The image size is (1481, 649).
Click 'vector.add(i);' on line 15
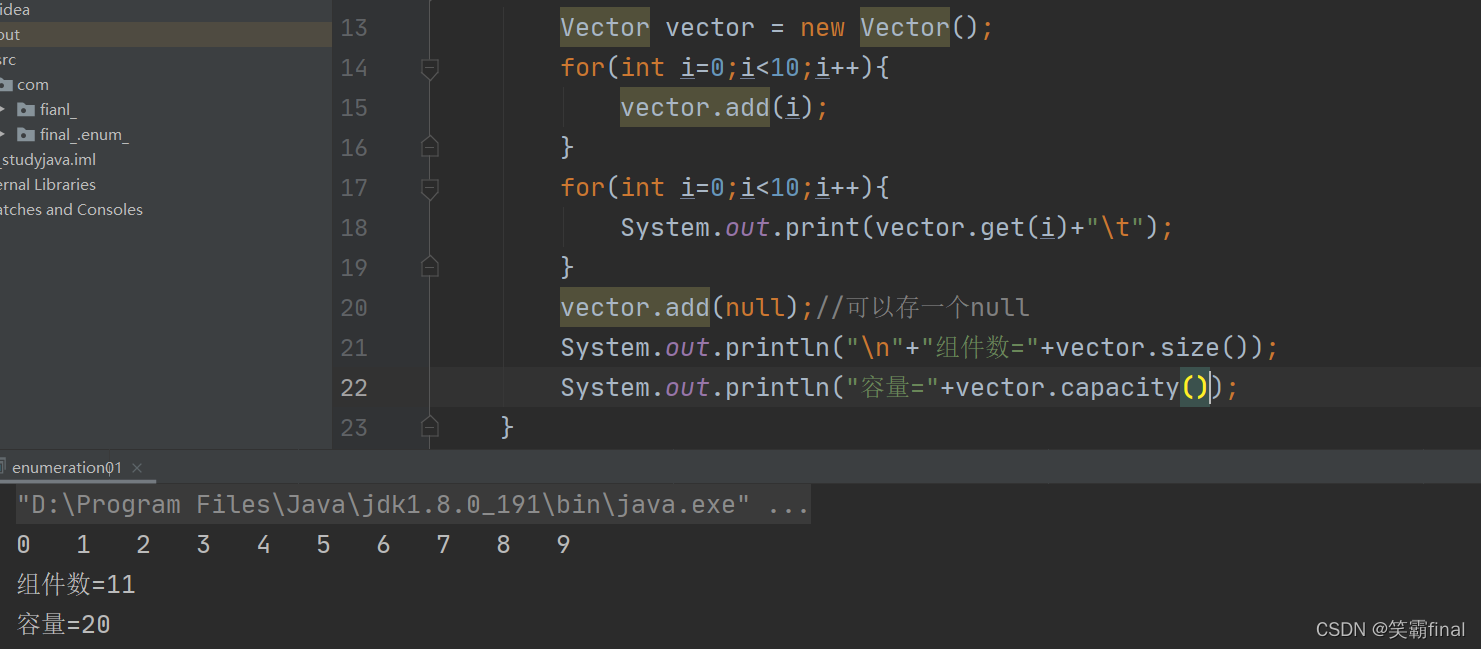tap(725, 108)
